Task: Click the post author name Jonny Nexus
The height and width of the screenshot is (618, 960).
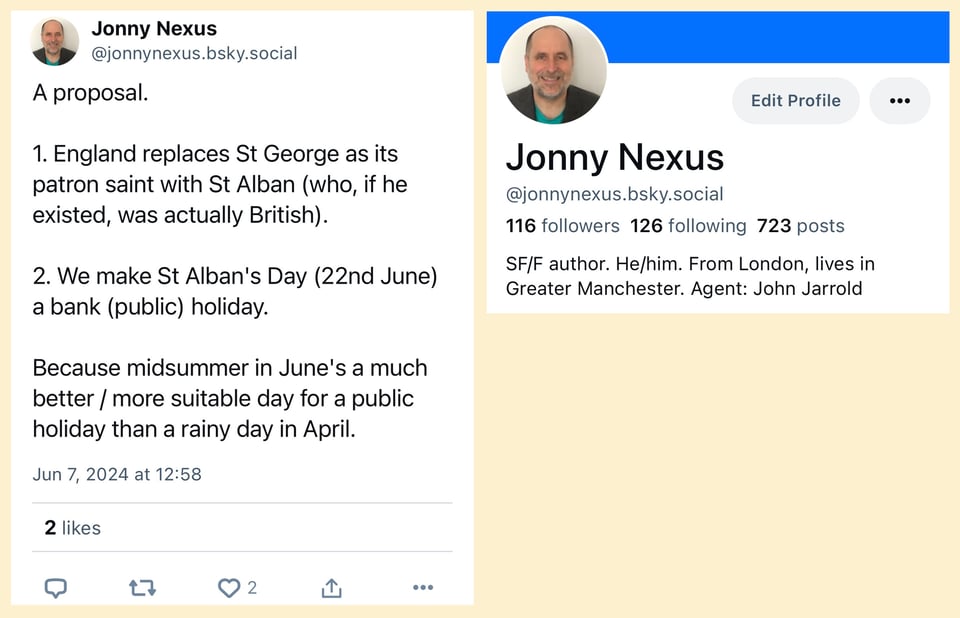Action: pyautogui.click(x=154, y=29)
